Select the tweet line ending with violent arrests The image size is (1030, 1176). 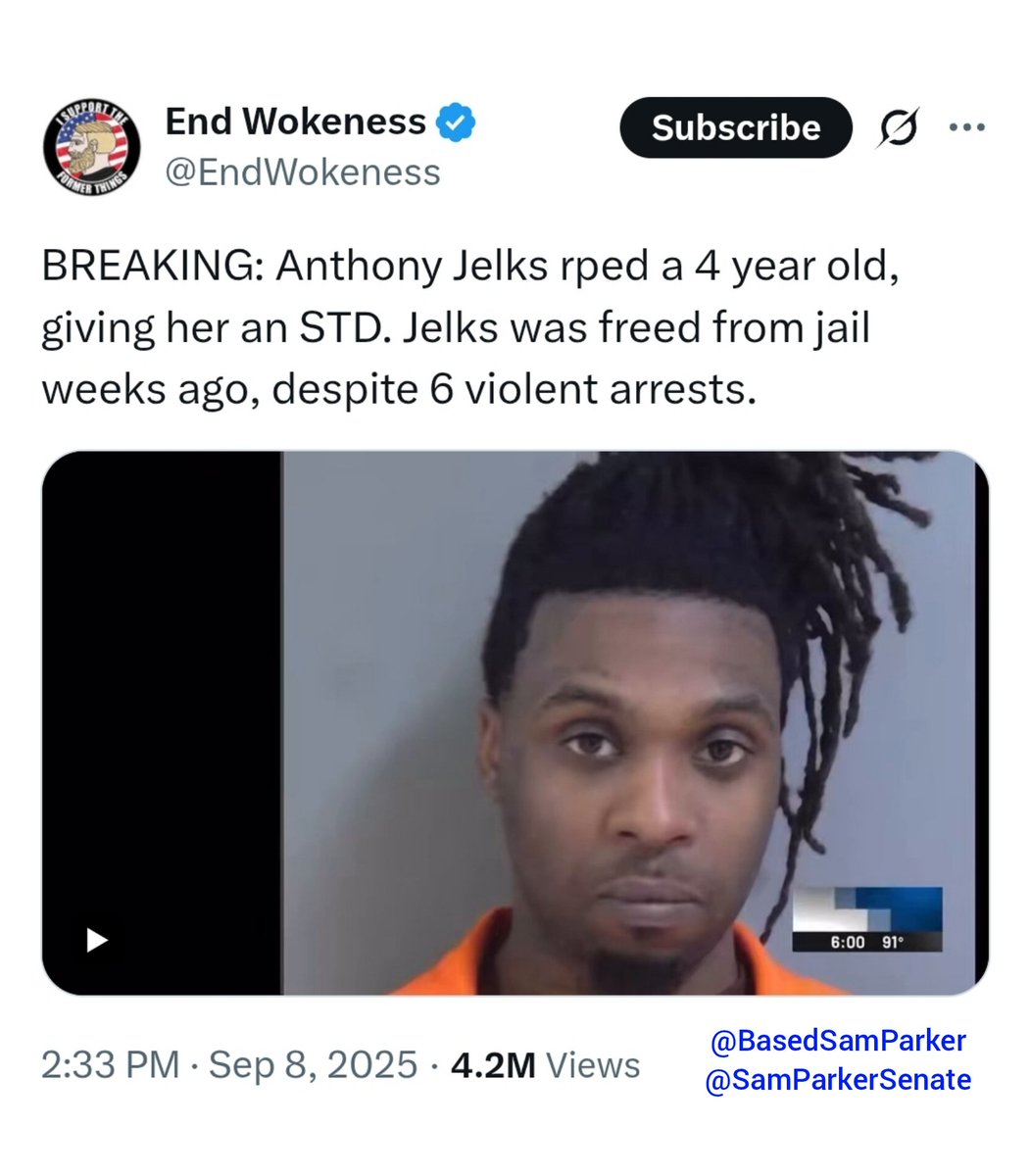(399, 389)
